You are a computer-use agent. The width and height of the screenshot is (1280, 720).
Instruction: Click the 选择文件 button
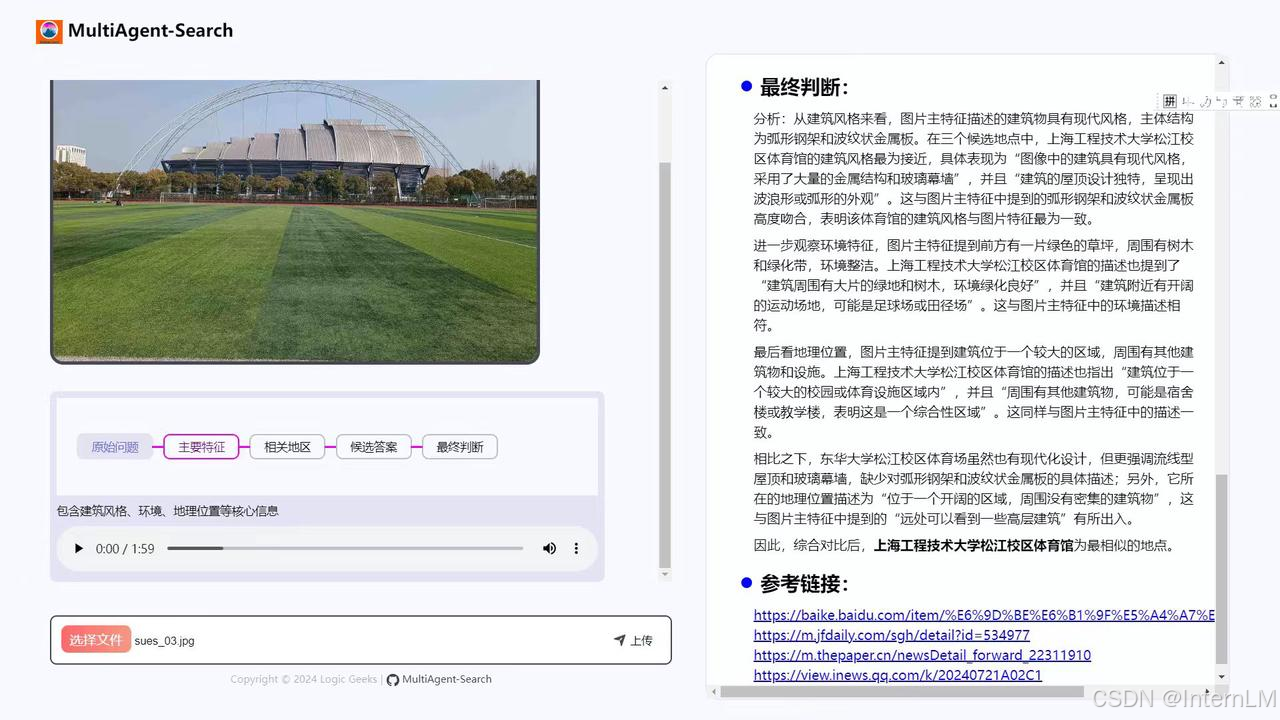[x=96, y=640]
